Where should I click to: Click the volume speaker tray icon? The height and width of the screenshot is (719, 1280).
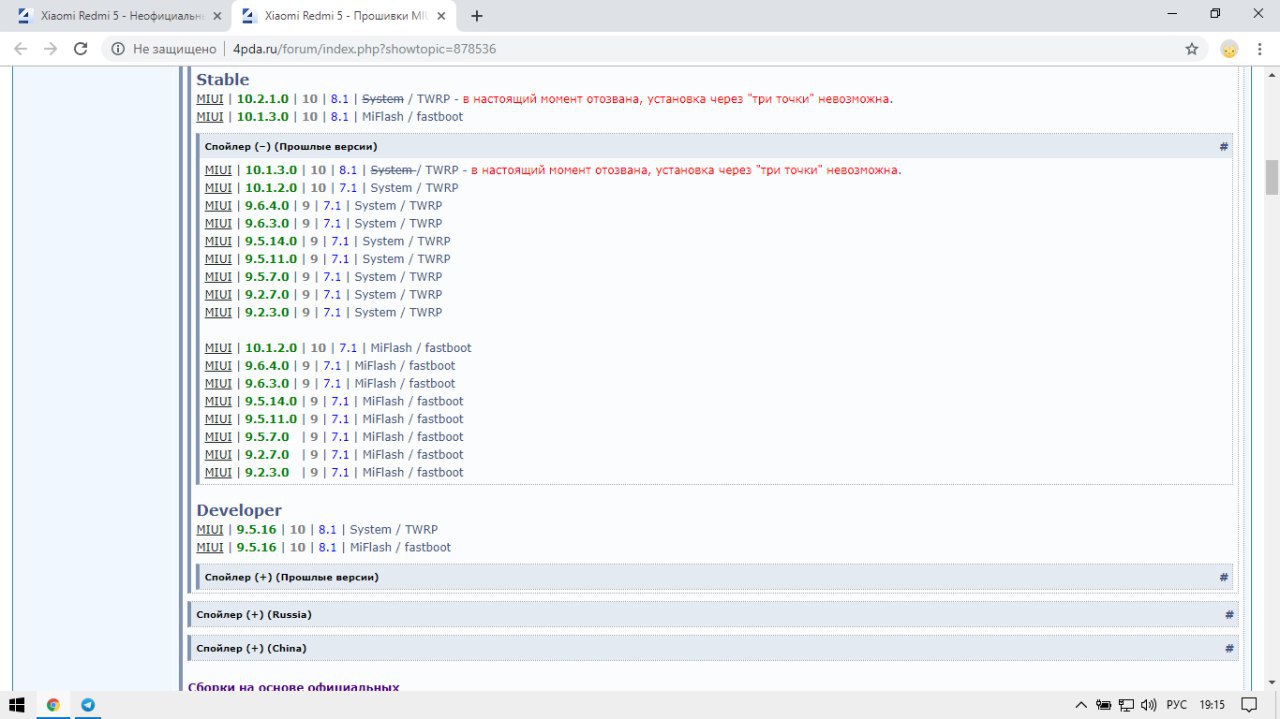pos(1148,704)
